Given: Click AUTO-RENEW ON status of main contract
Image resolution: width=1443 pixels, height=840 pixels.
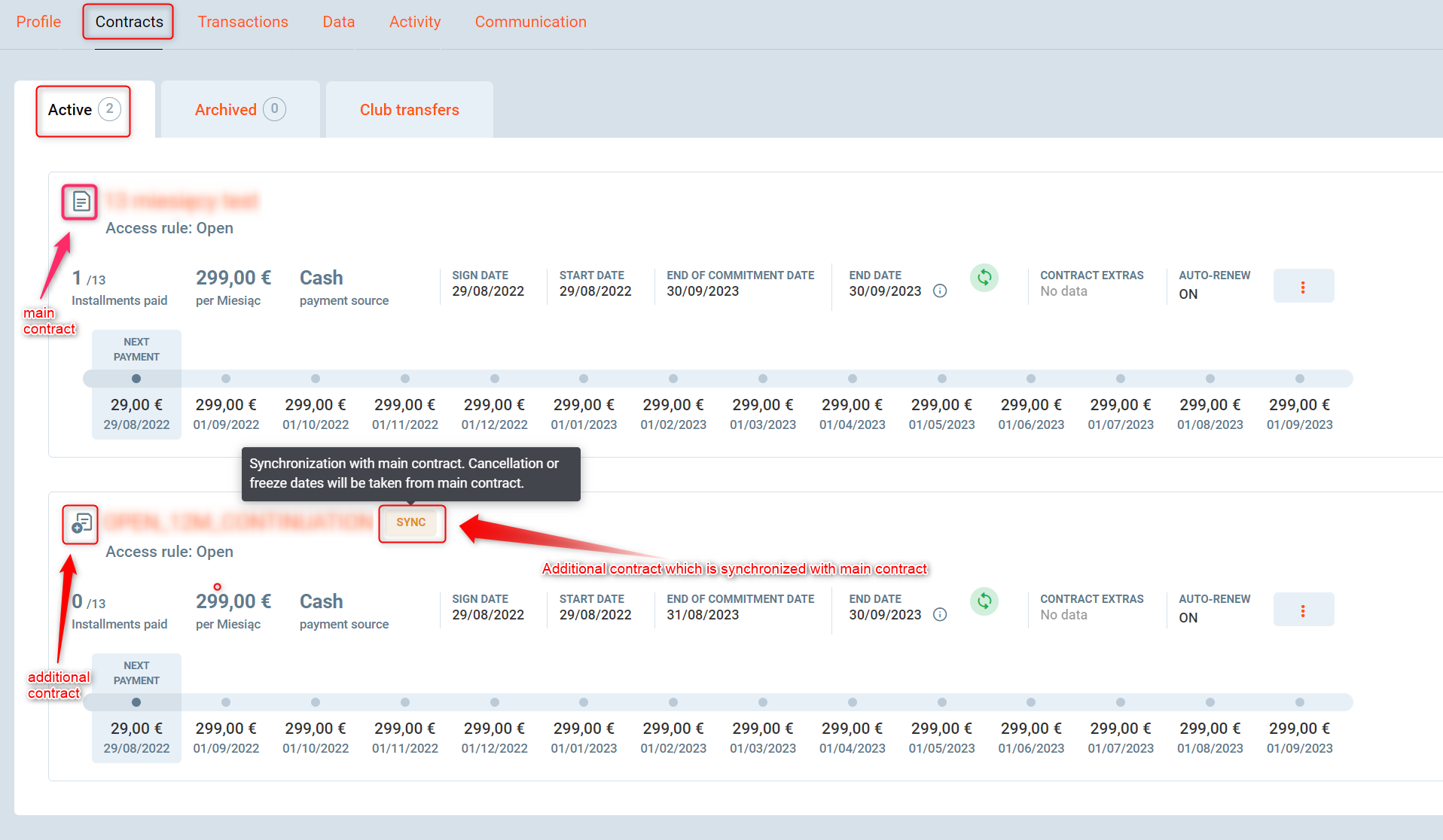Looking at the screenshot, I should 1188,294.
